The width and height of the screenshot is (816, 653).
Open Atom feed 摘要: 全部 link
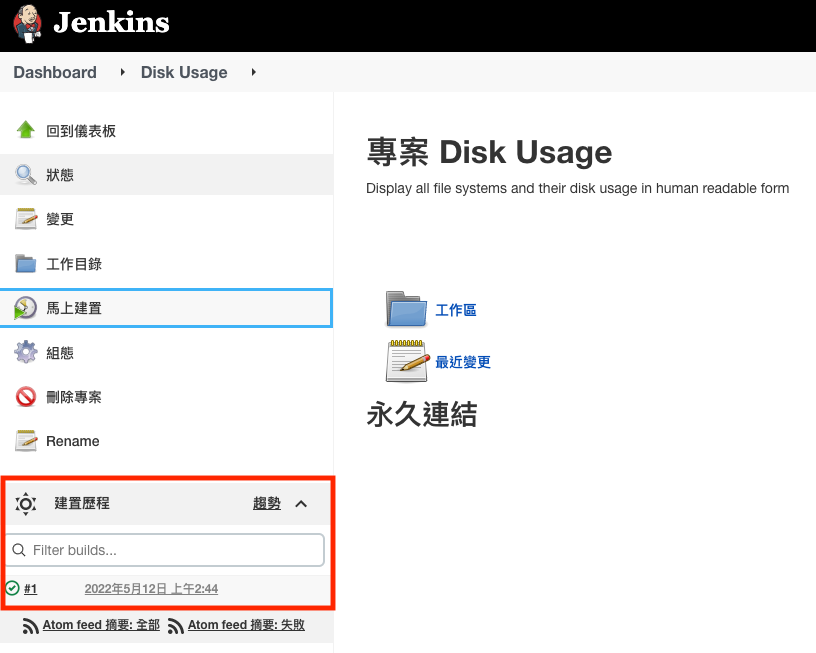[101, 624]
